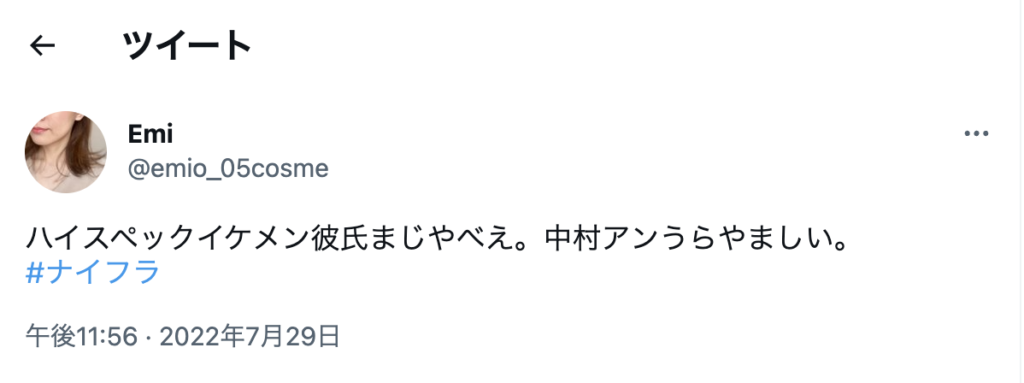Click the 2022年 year in timestamp
This screenshot has width=1024, height=383.
202,337
